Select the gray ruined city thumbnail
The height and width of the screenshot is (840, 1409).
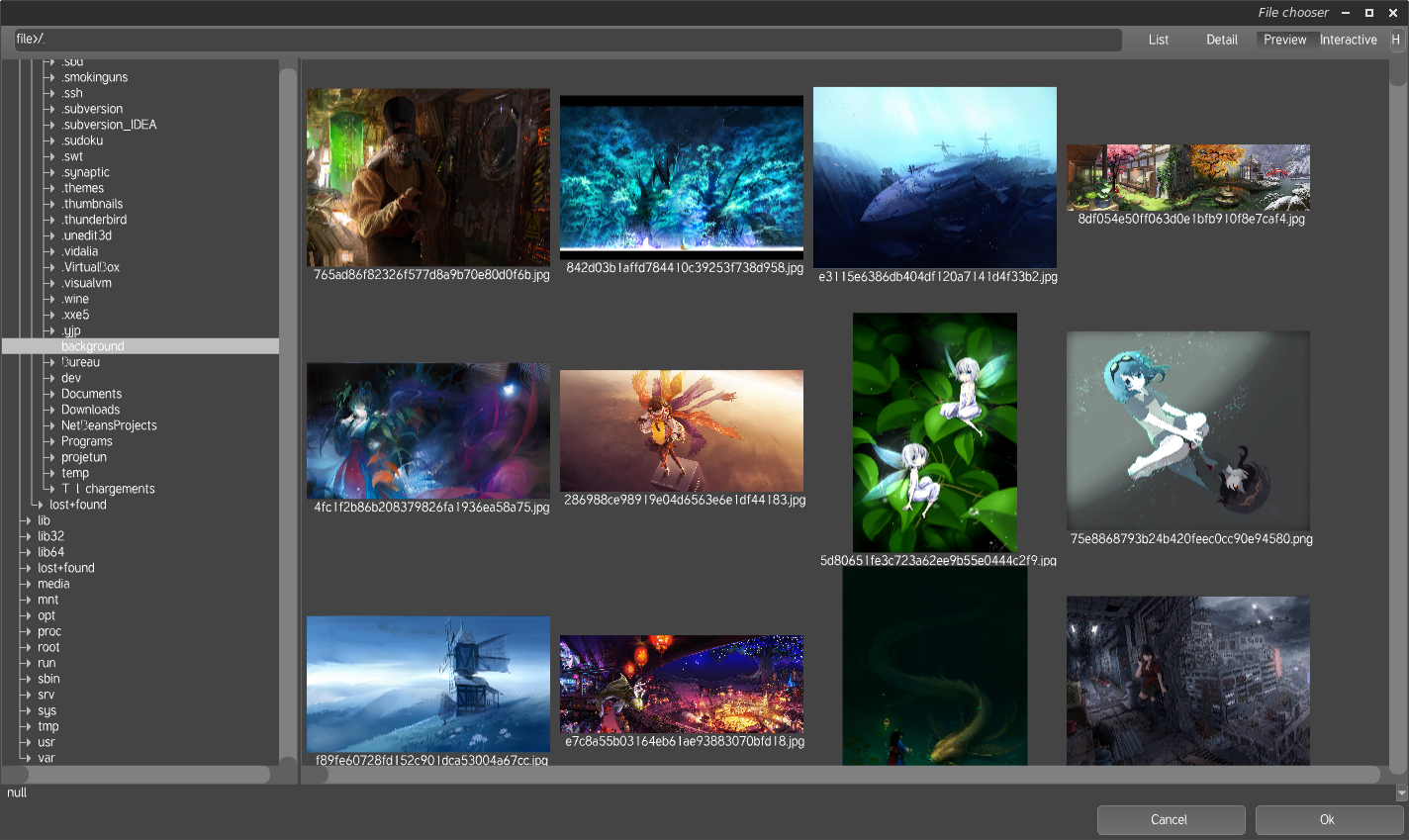click(x=1188, y=681)
